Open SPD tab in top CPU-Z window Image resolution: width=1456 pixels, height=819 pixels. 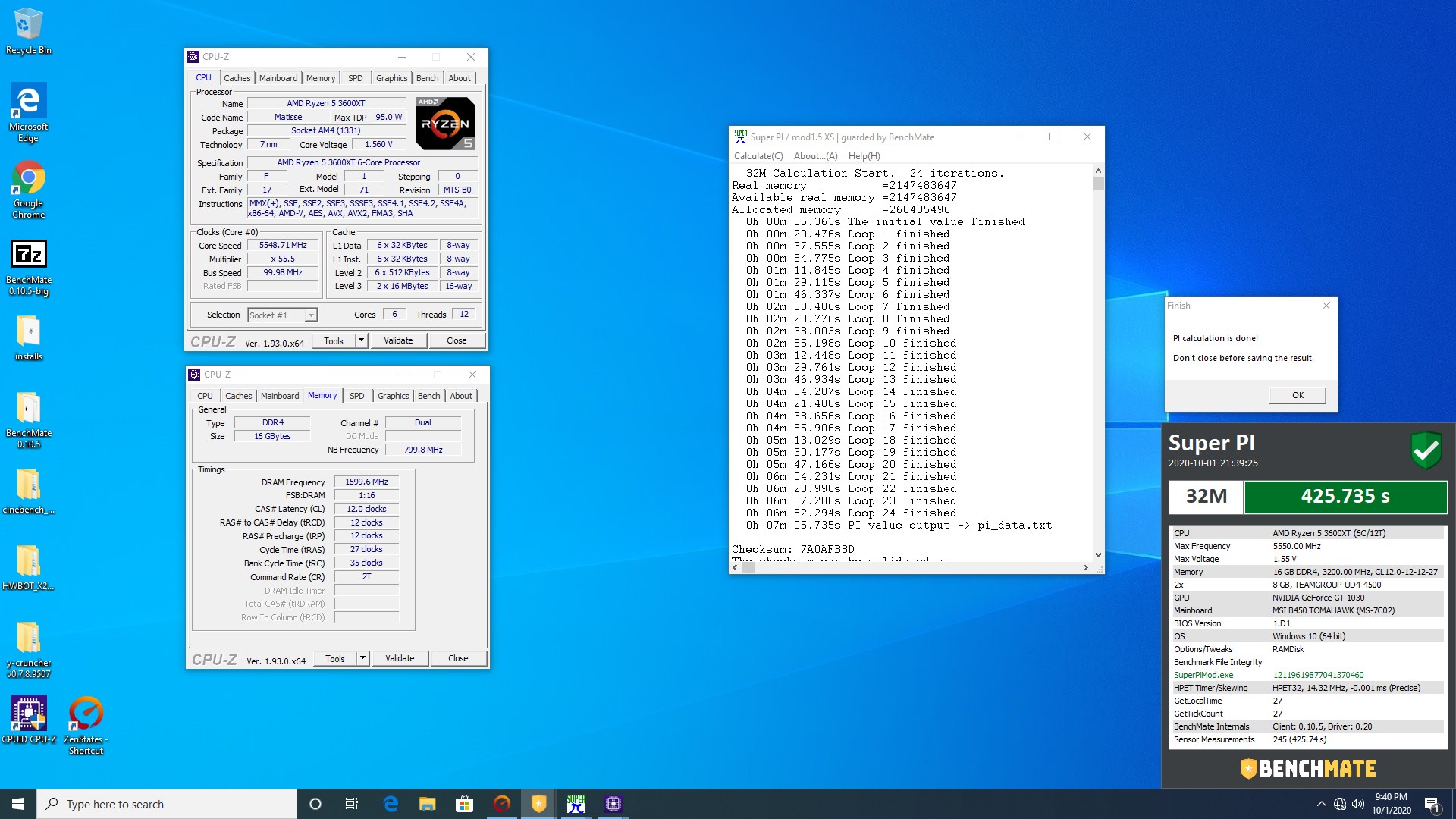[356, 78]
